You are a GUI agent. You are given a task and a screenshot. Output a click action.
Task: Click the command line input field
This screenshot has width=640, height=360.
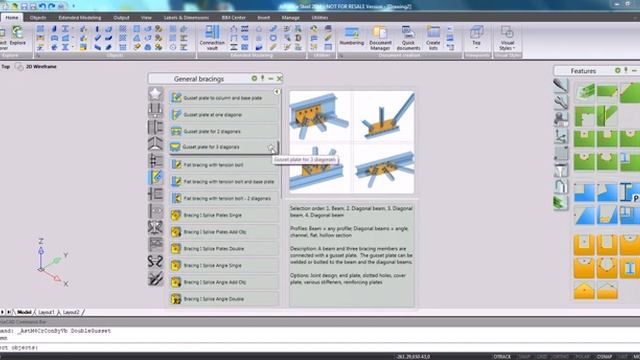point(320,348)
